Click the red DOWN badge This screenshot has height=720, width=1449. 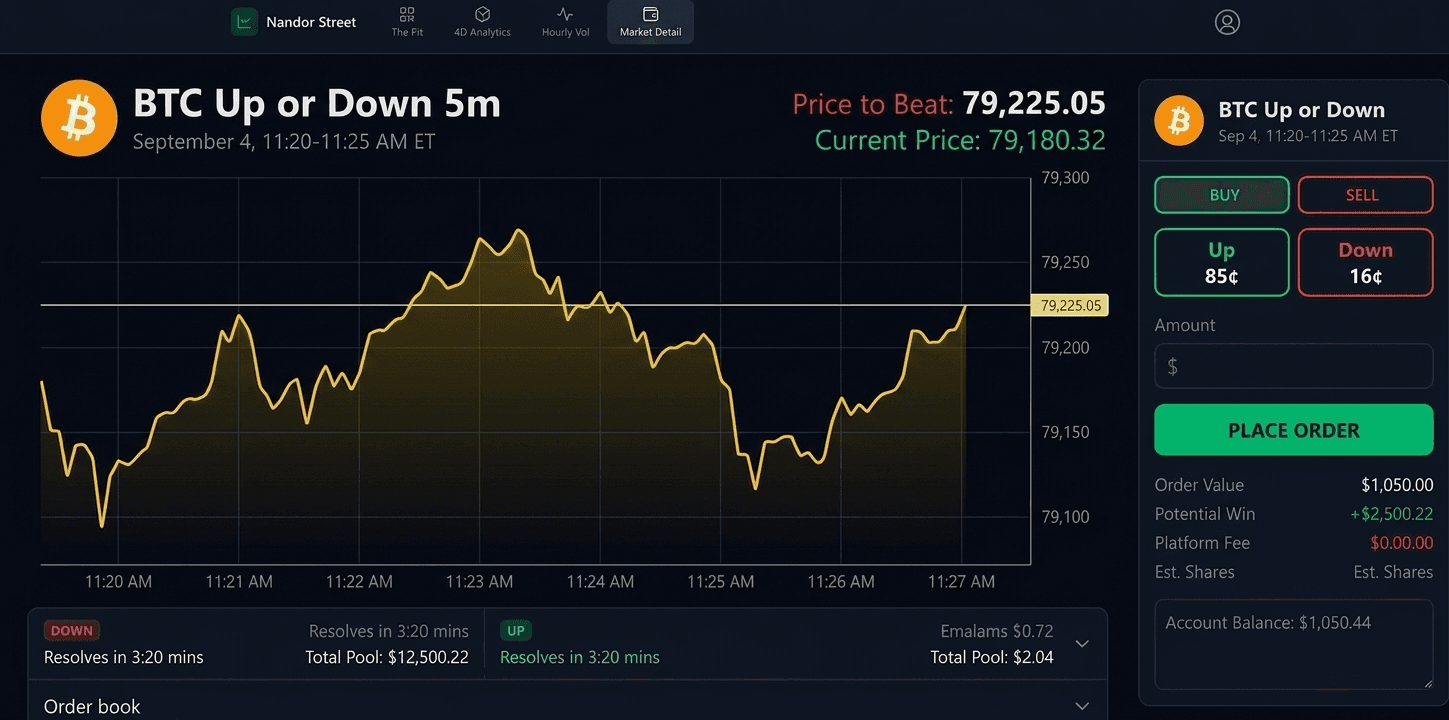coord(72,631)
